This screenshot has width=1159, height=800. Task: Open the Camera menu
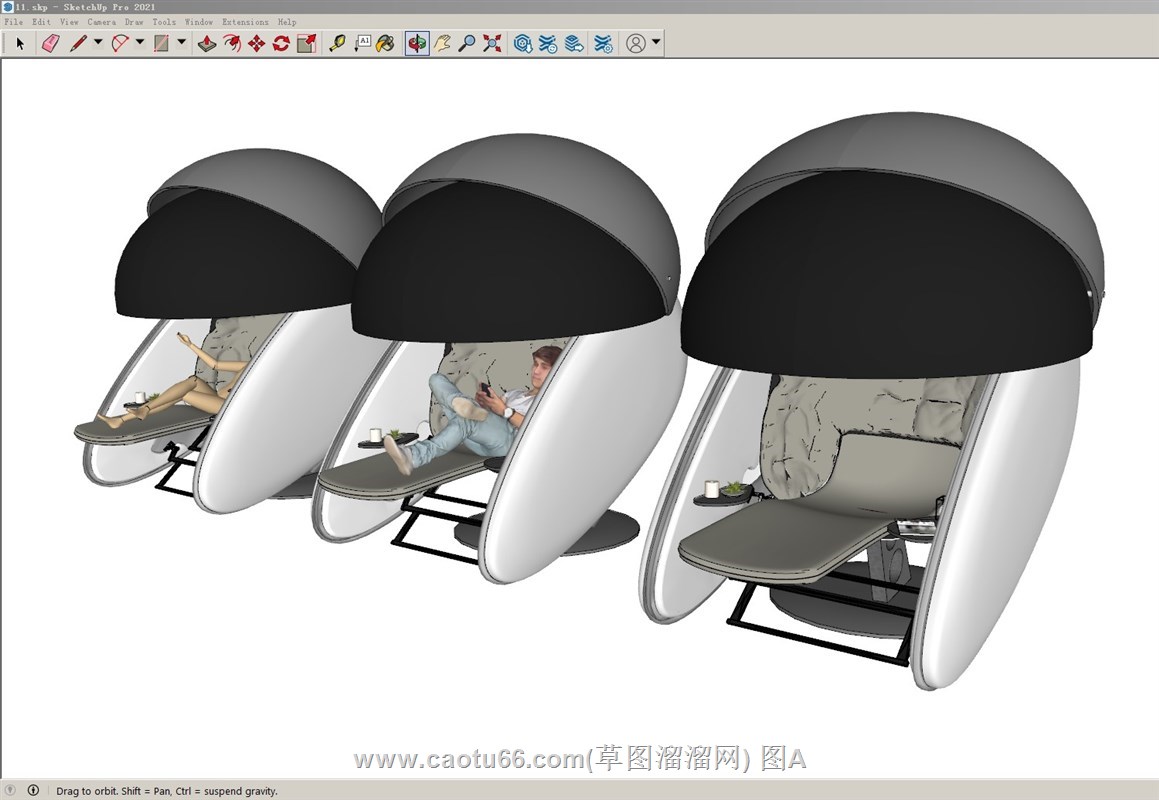click(101, 21)
